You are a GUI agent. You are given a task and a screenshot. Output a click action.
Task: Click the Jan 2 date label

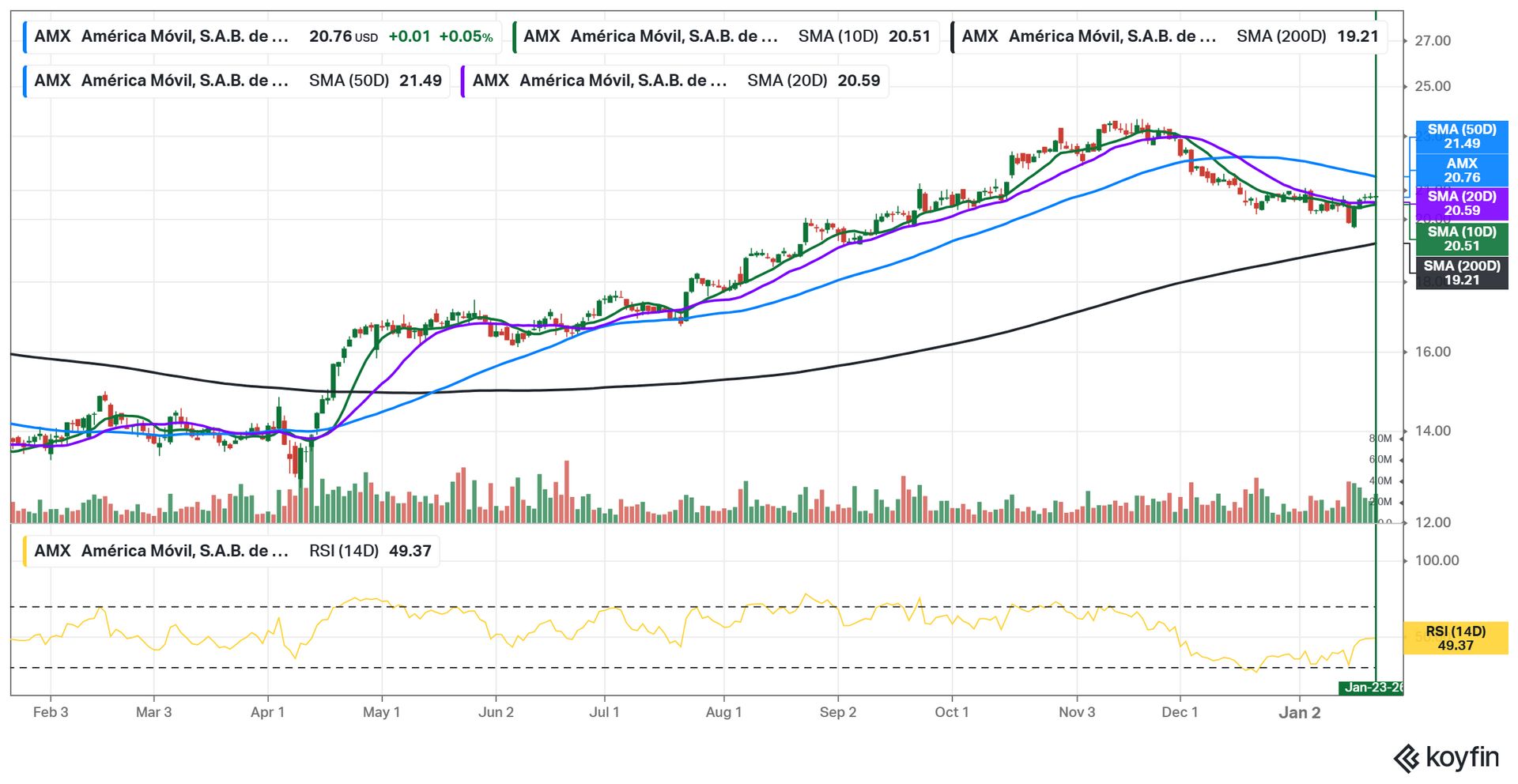coord(1300,713)
